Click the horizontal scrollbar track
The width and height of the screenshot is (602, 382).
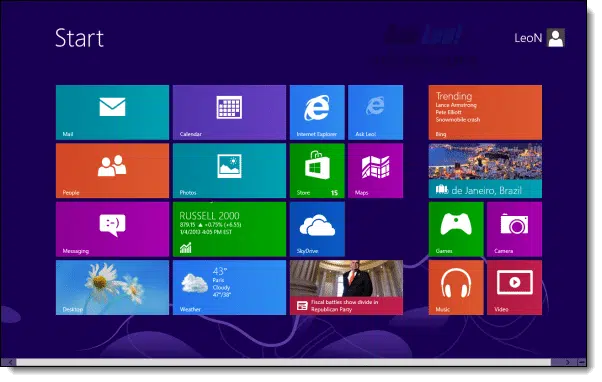point(284,362)
